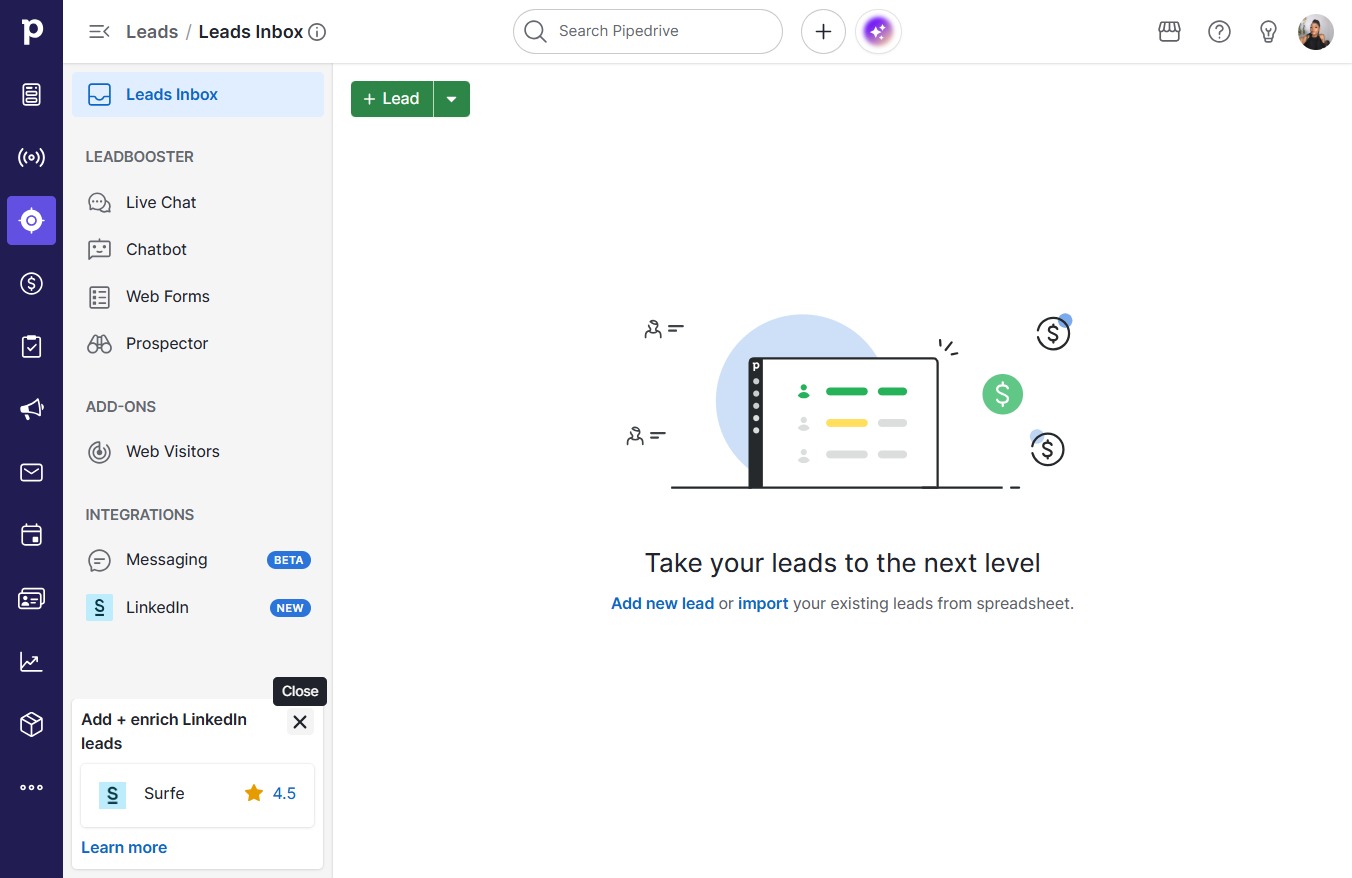The image size is (1352, 878).
Task: Open the Marketplace store icon
Action: point(1169,32)
